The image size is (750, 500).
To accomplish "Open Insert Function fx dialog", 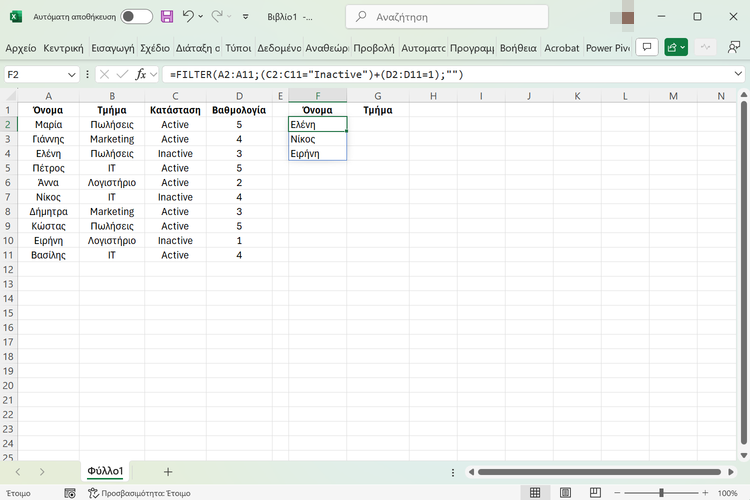I will coord(141,74).
